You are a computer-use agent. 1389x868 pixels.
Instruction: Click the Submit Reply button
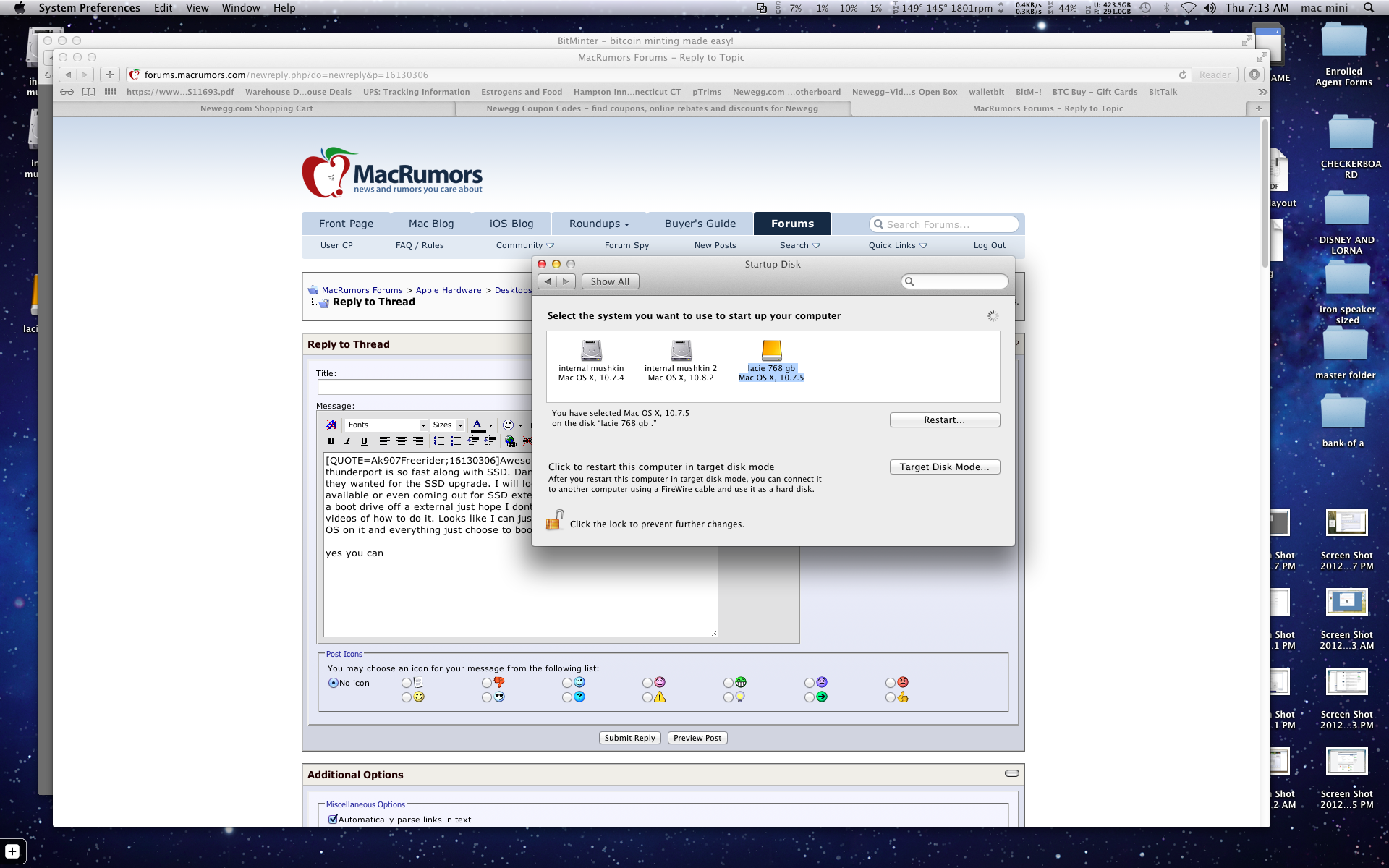[x=629, y=738]
